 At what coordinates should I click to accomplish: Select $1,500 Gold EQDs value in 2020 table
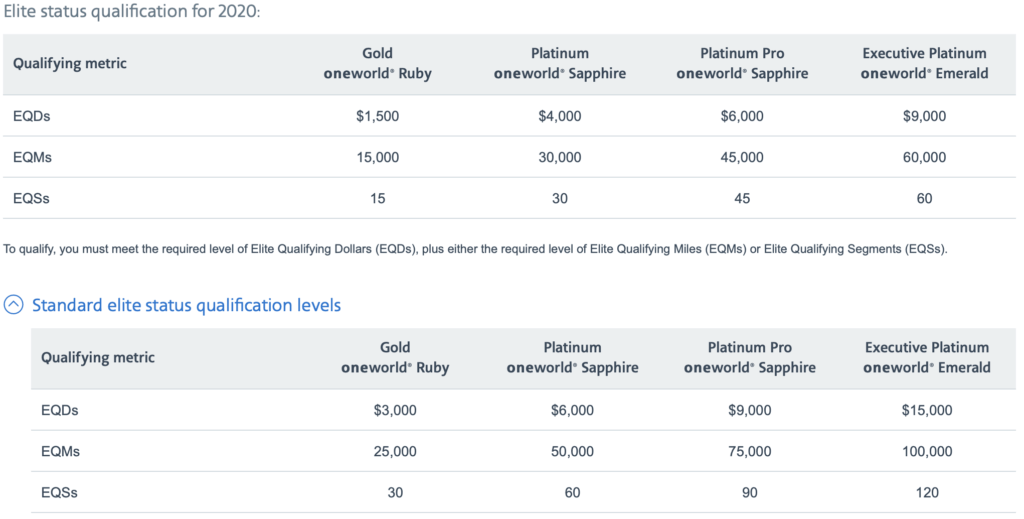377,116
